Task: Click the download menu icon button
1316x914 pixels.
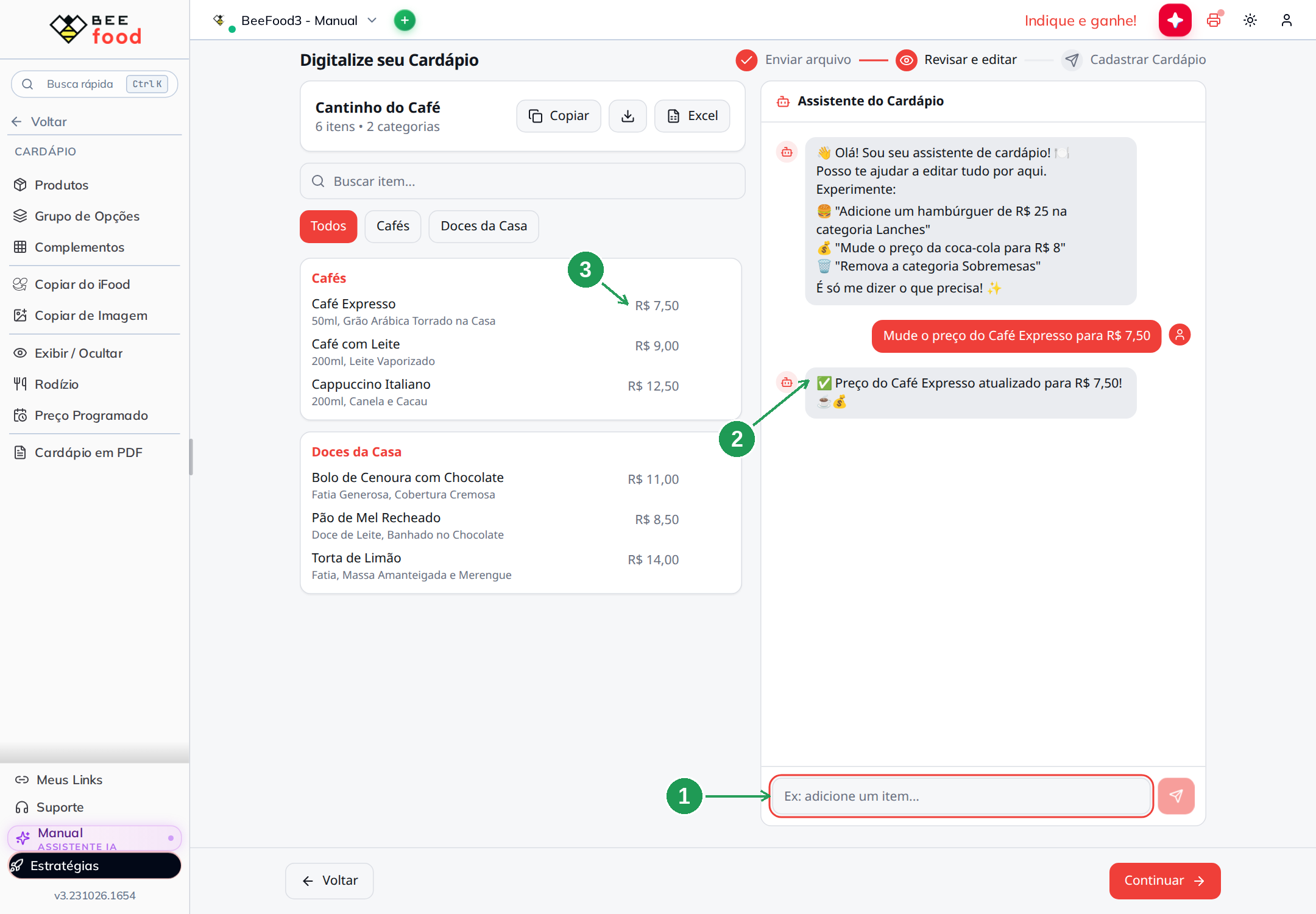Action: tap(628, 116)
